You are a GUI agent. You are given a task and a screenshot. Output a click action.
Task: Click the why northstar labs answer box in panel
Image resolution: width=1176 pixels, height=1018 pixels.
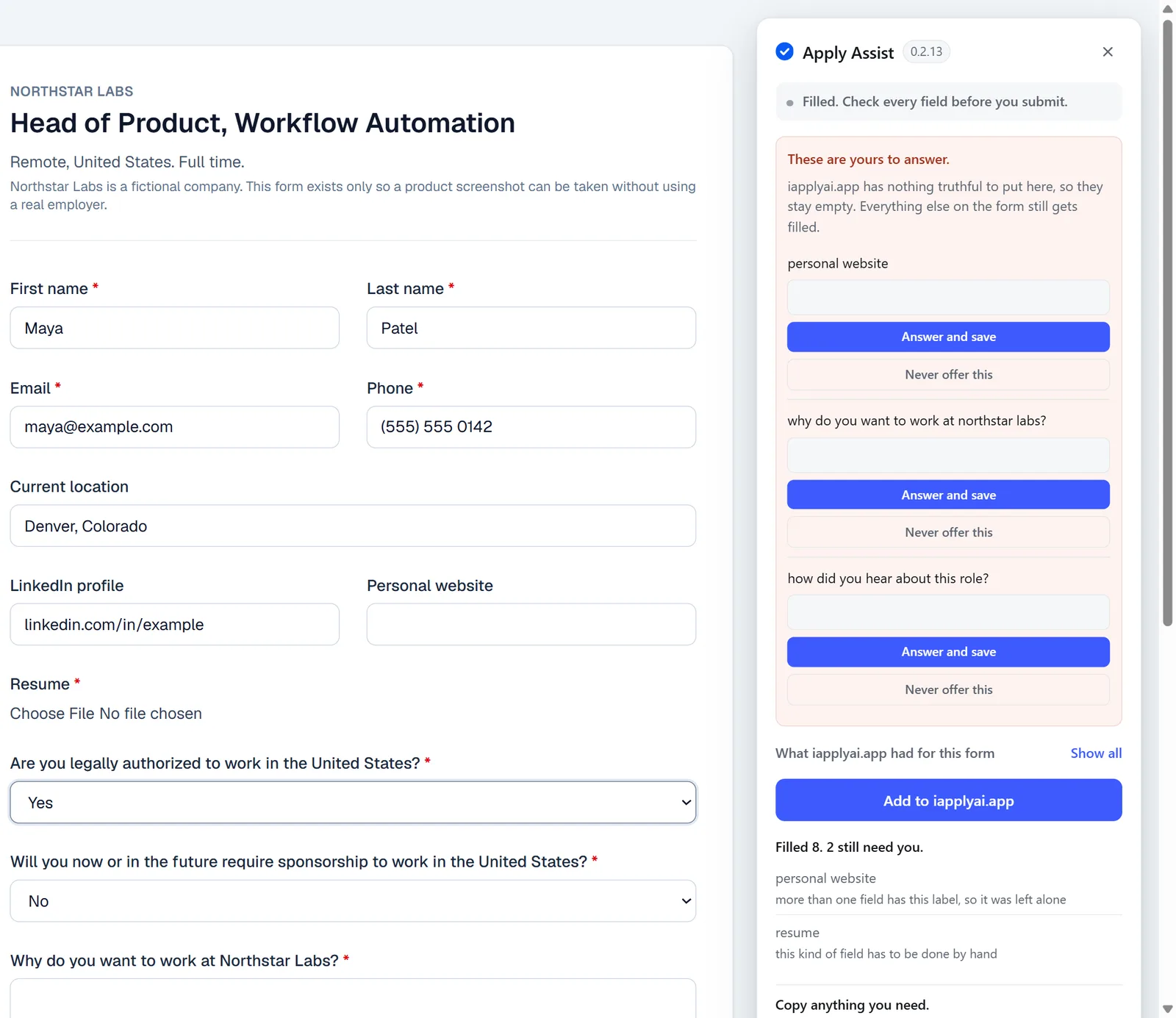[x=948, y=456]
